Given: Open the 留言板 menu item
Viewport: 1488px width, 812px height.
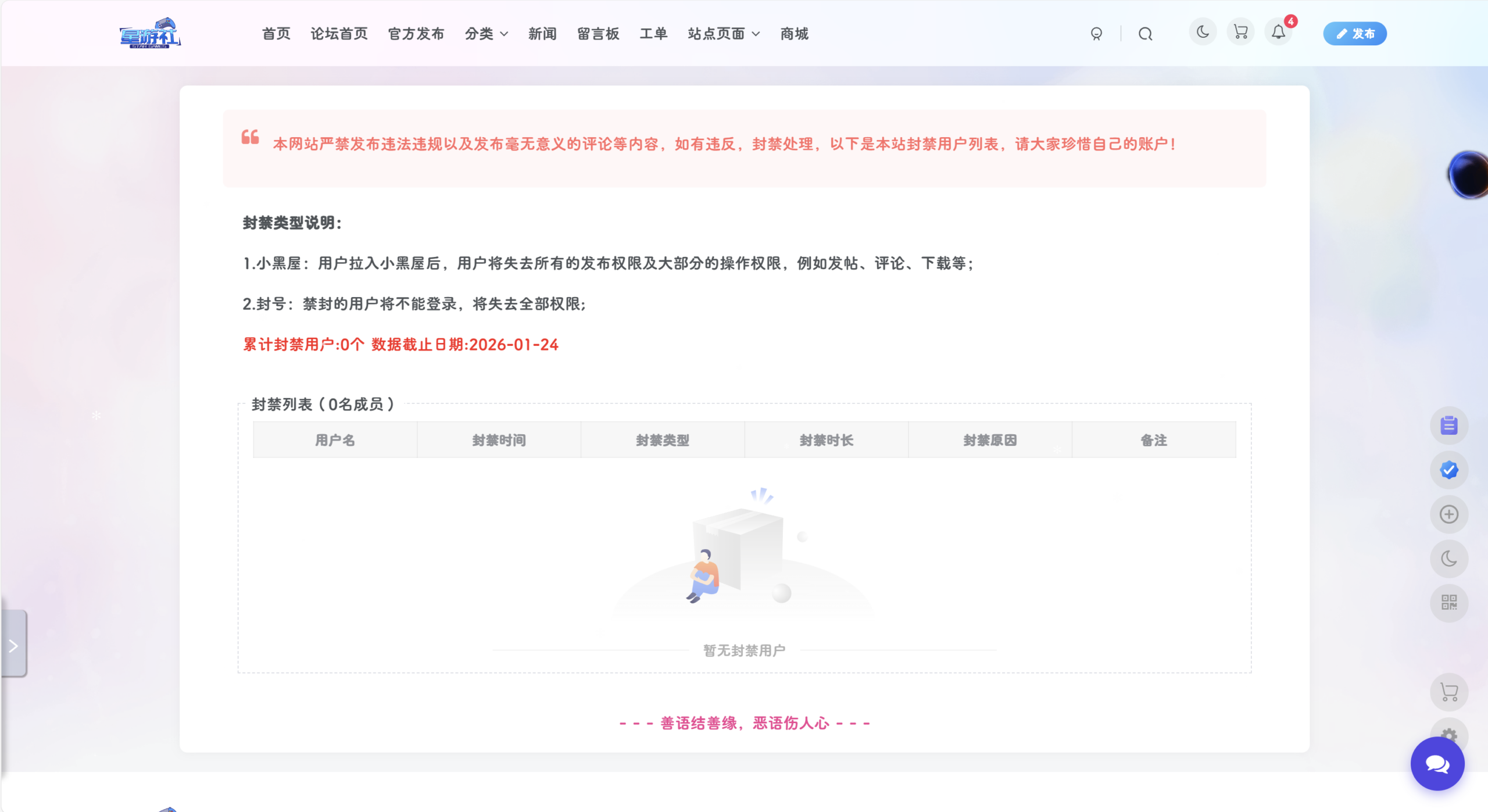Looking at the screenshot, I should click(x=598, y=34).
